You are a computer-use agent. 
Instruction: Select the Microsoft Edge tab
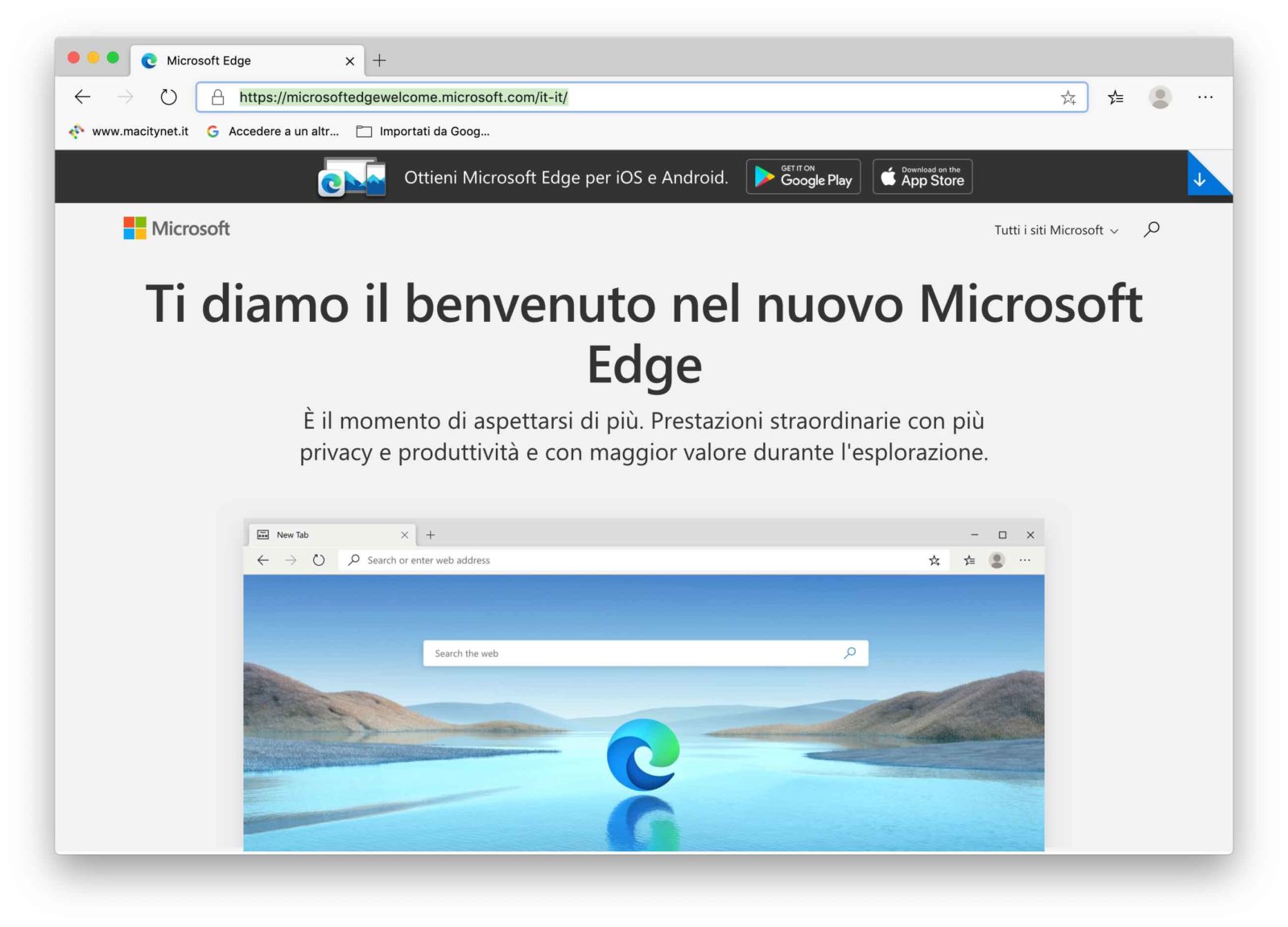click(x=247, y=60)
